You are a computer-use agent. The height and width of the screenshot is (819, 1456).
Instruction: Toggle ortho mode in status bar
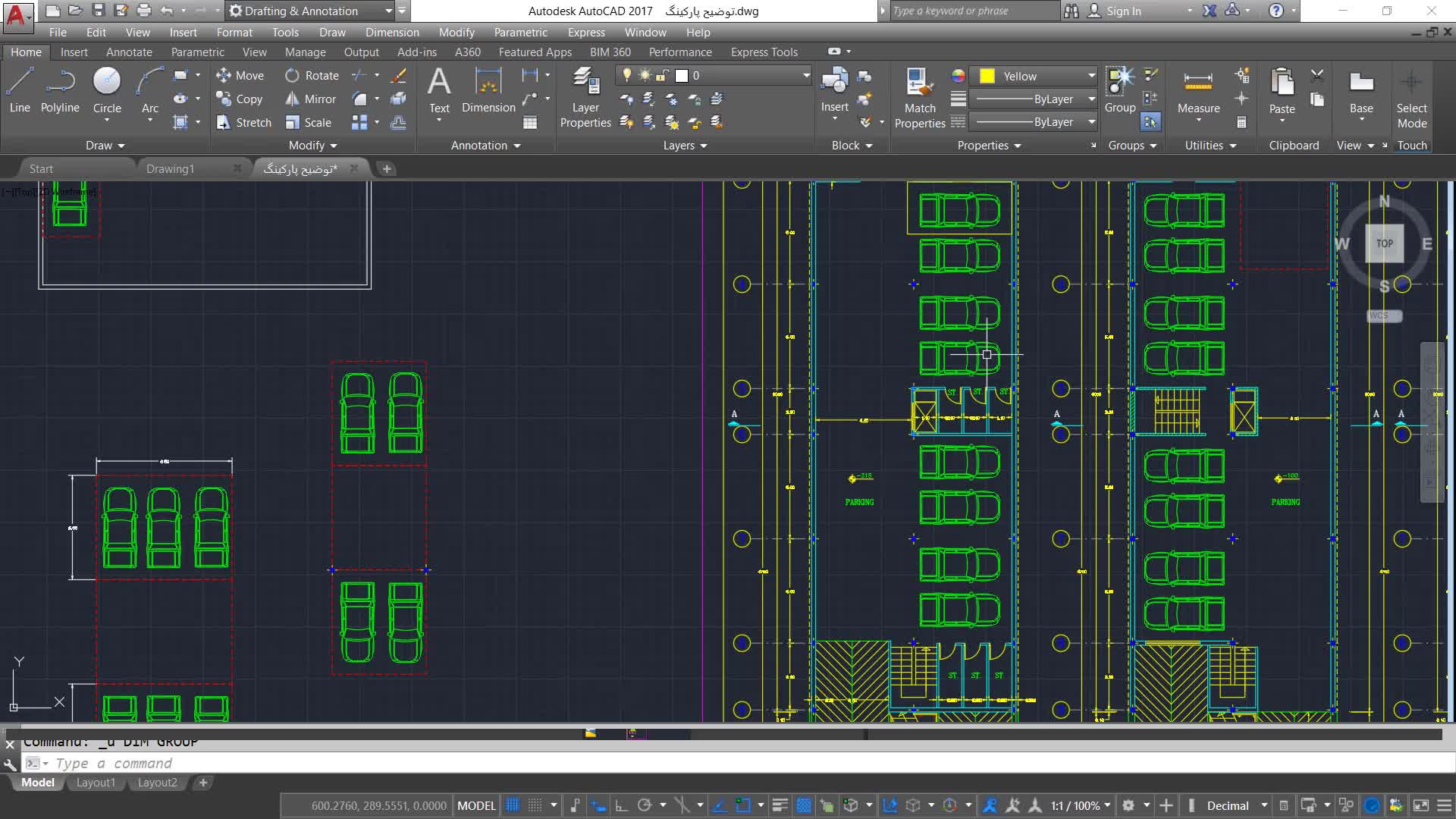(621, 805)
